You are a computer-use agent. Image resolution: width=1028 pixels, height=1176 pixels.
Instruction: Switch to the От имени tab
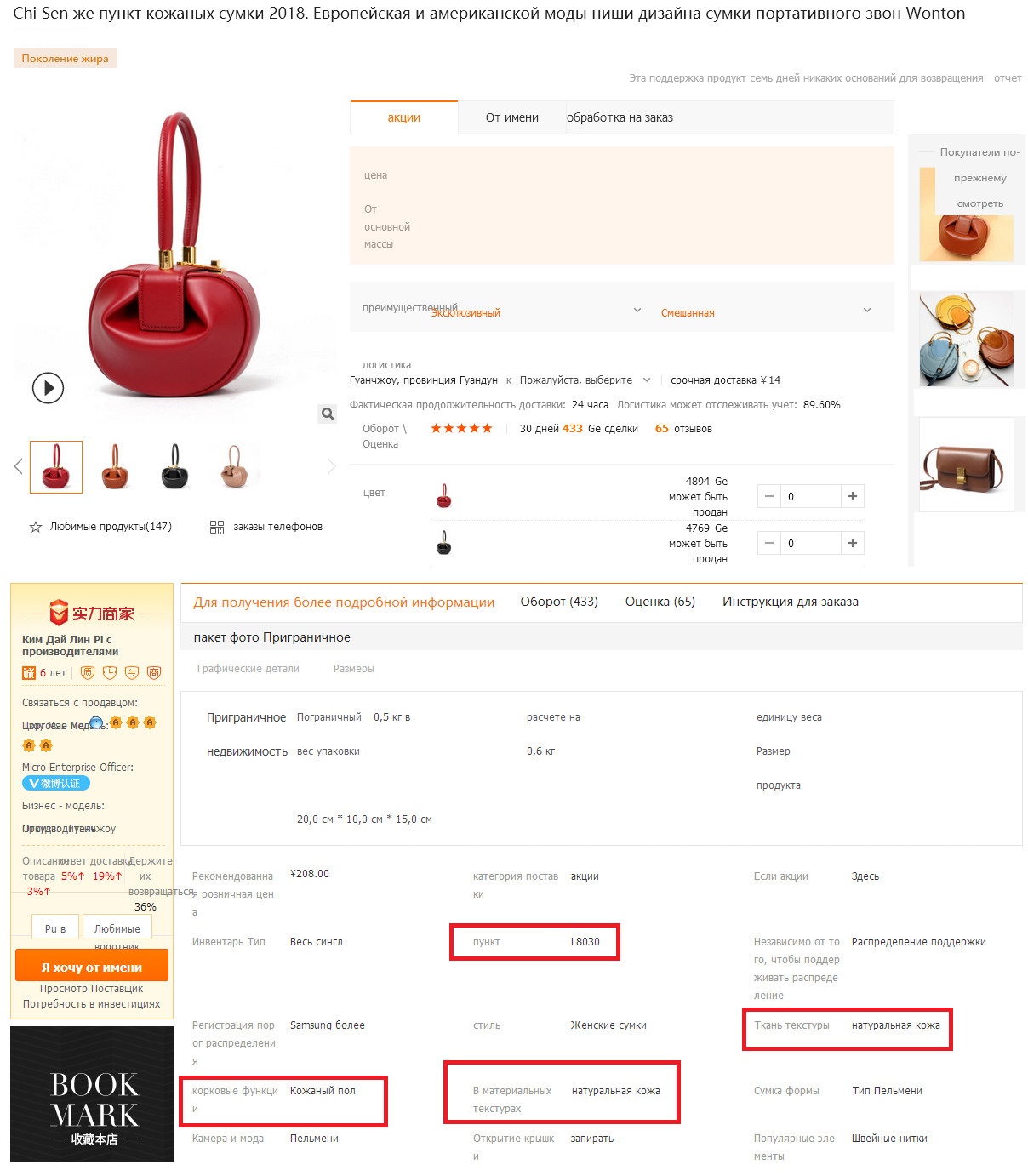coord(512,117)
